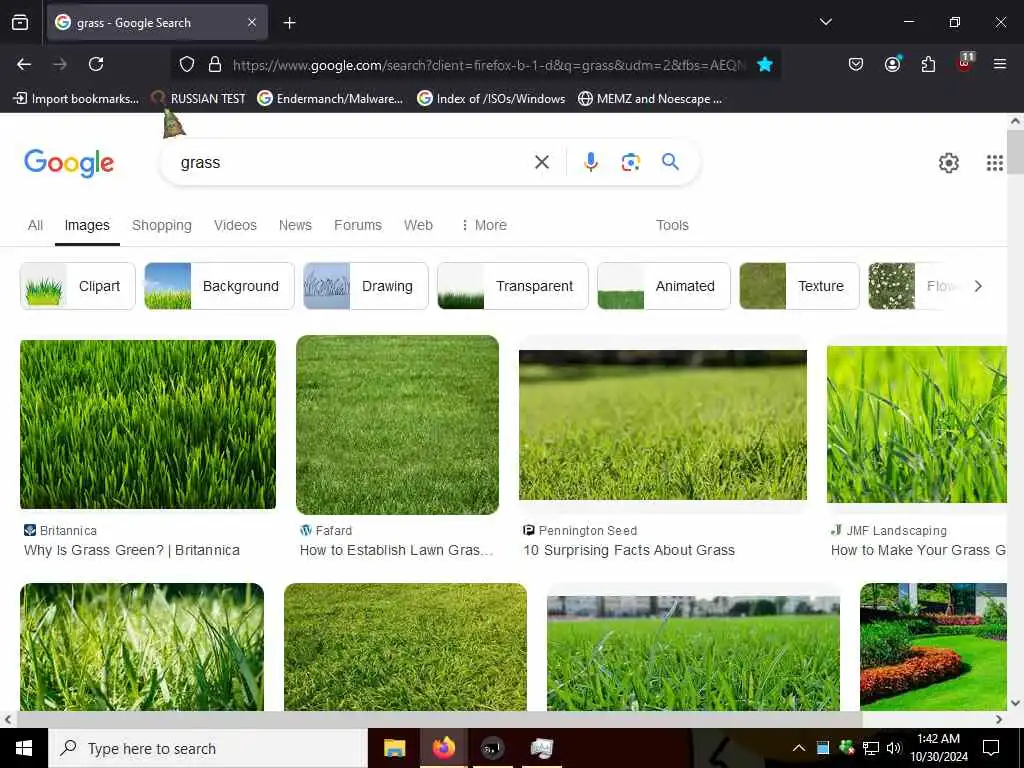Search by image with Google Lens icon
This screenshot has width=1024, height=768.
[630, 162]
